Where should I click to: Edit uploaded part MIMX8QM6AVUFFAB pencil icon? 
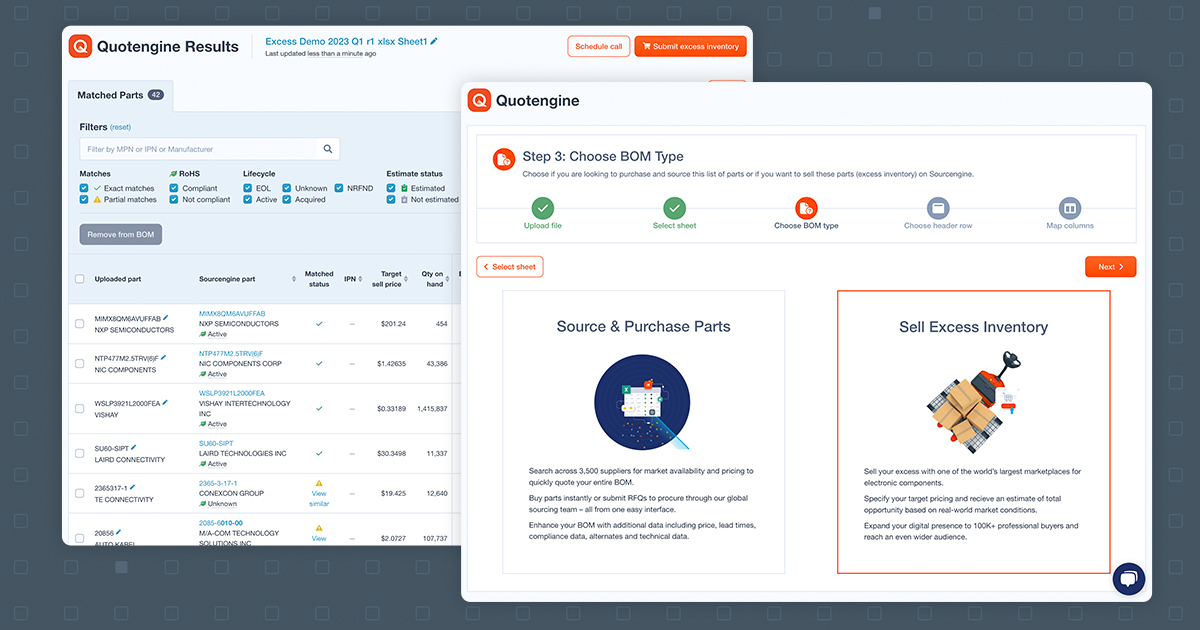point(166,318)
